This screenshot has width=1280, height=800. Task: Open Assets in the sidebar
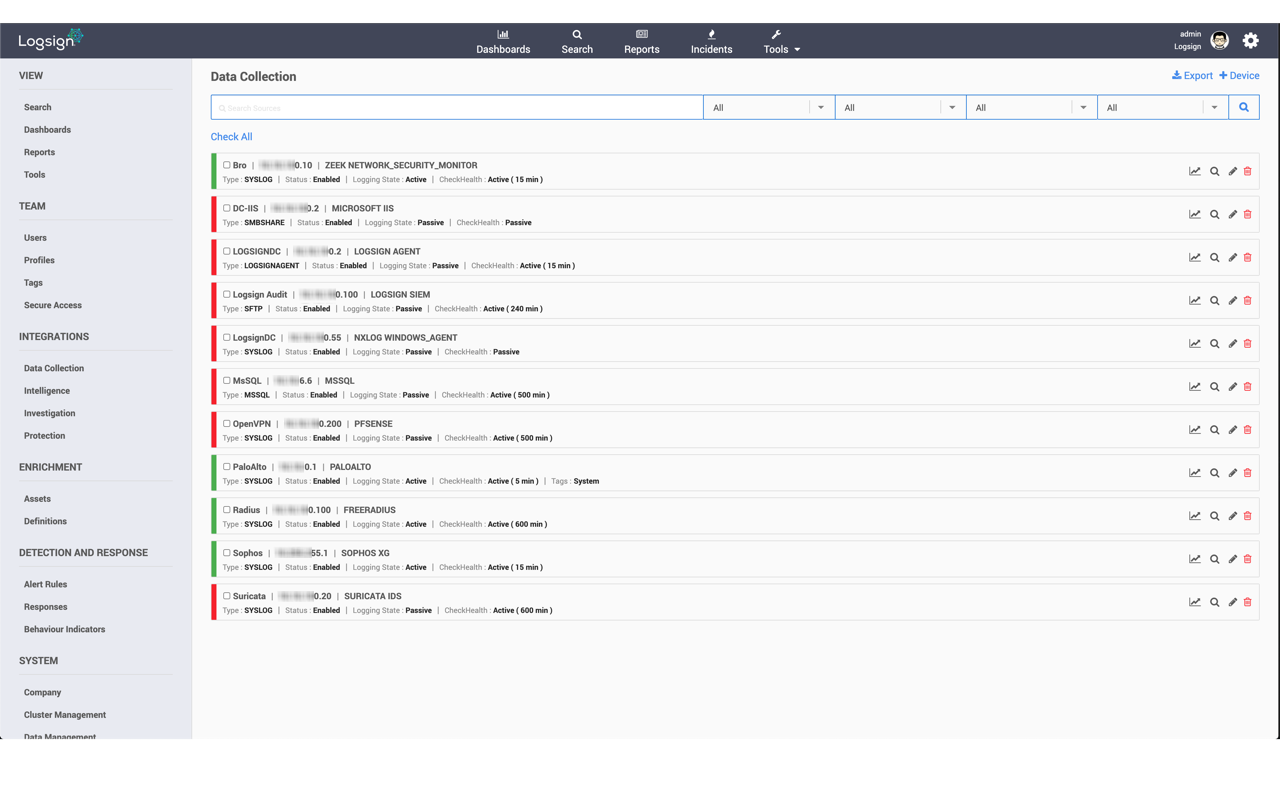[x=37, y=499]
